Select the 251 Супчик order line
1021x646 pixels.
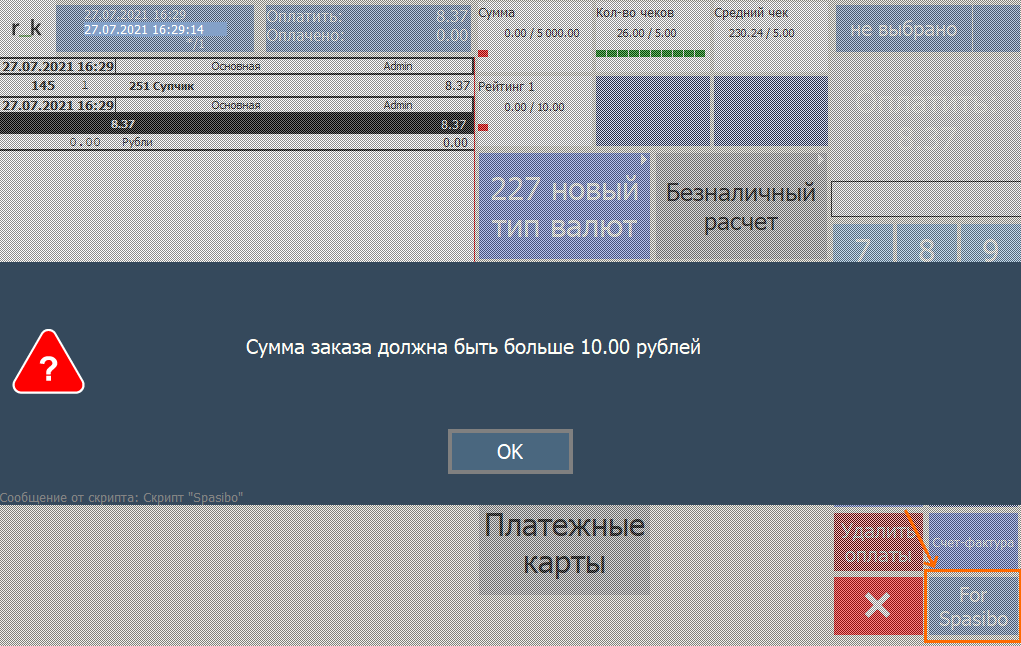[x=236, y=86]
